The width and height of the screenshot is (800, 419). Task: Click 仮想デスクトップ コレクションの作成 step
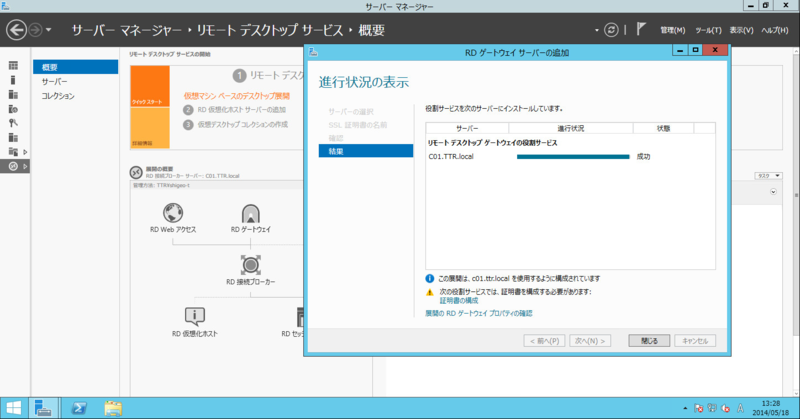pos(242,125)
